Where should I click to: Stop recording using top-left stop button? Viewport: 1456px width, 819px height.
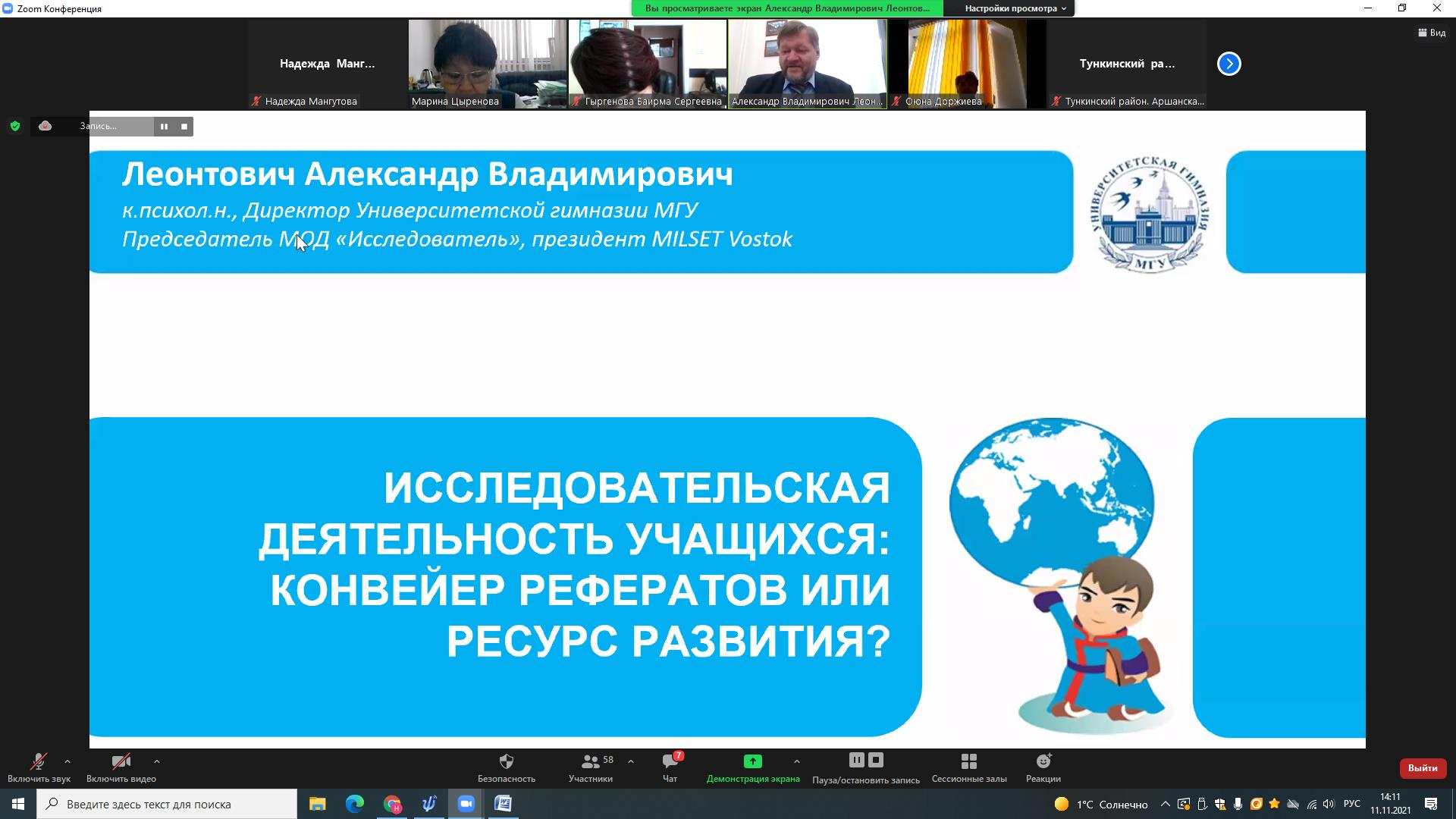tap(184, 127)
